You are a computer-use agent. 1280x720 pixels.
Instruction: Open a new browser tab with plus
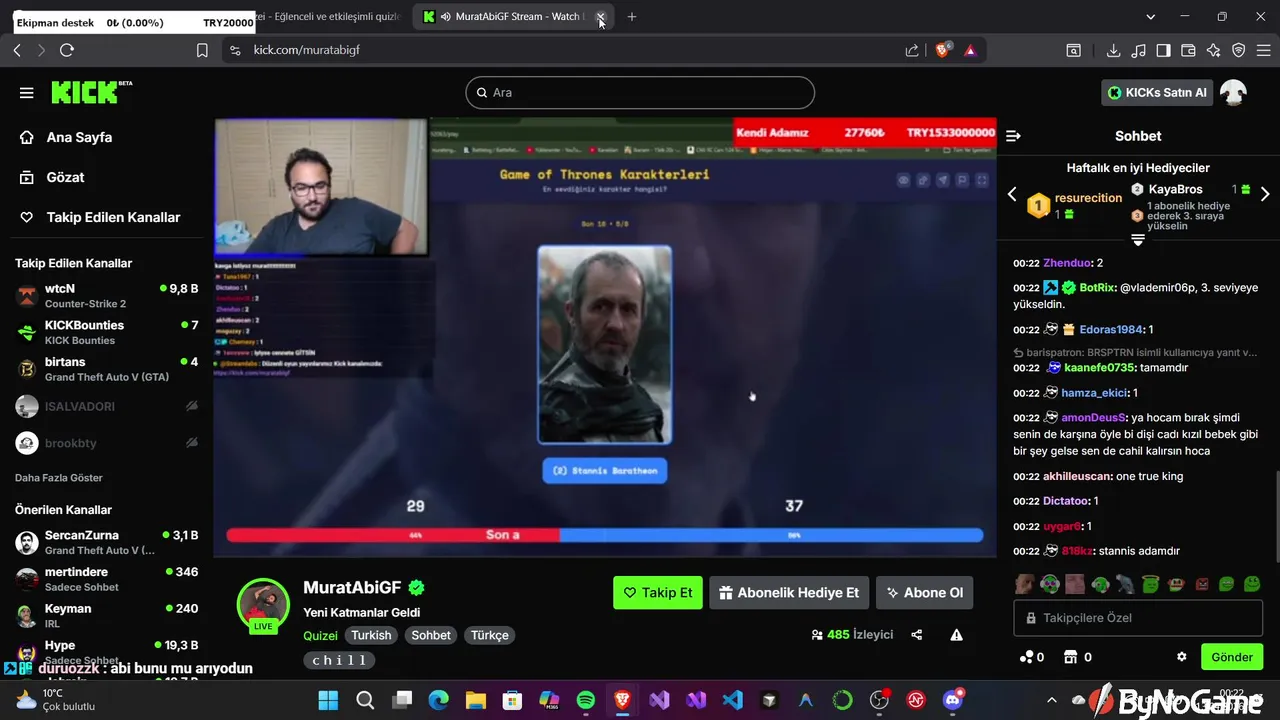pos(631,17)
